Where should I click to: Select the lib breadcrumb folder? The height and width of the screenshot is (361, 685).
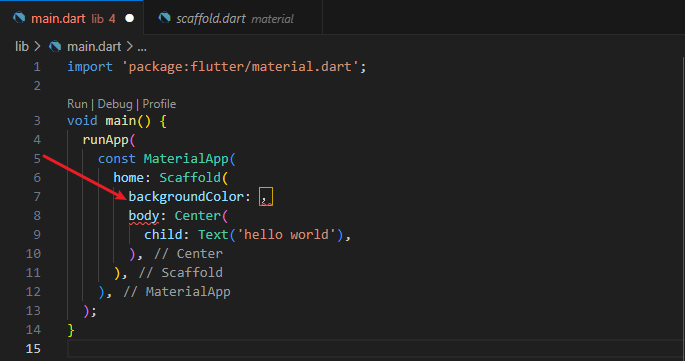[22, 46]
